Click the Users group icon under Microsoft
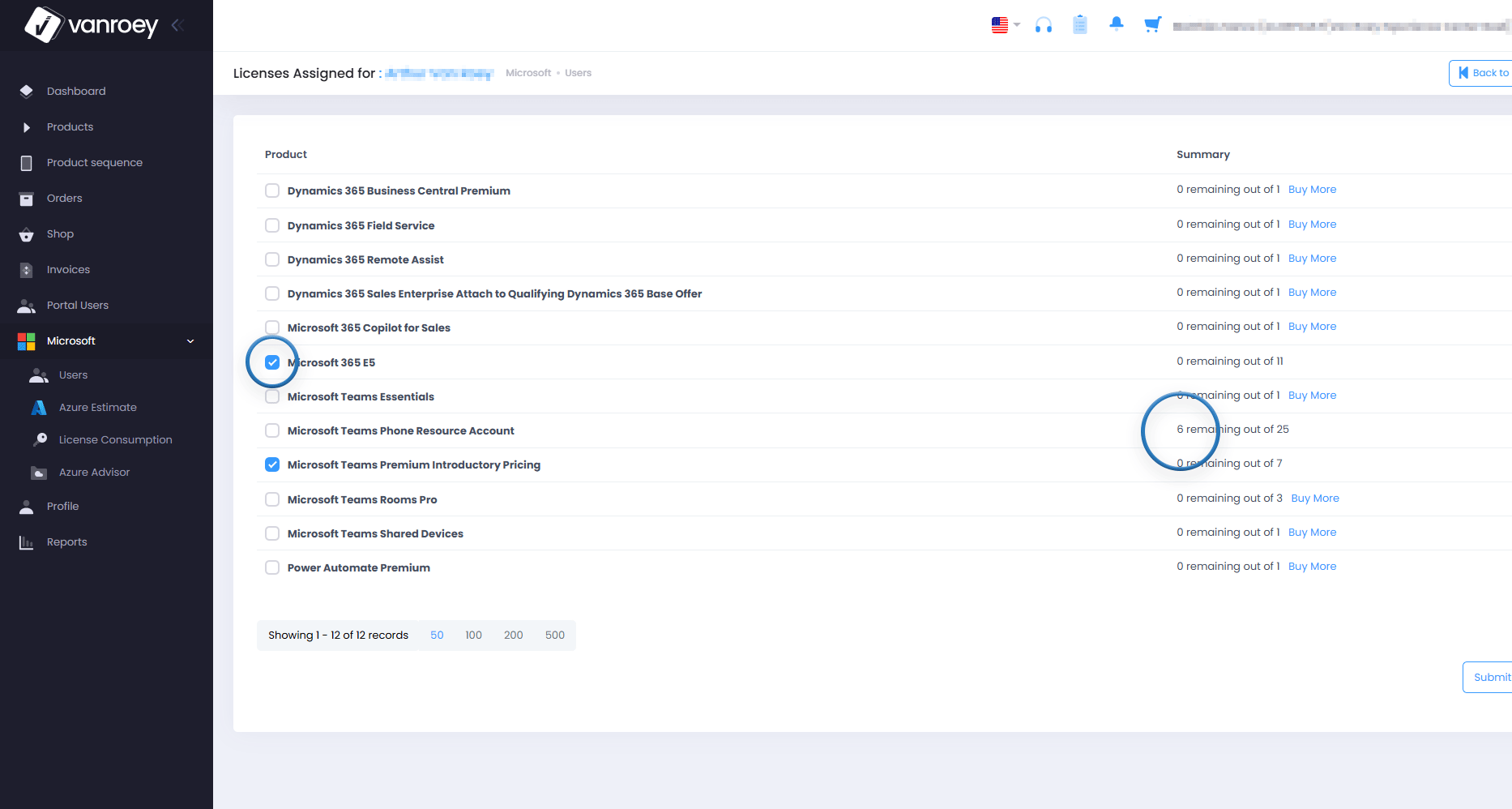The width and height of the screenshot is (1512, 809). (38, 375)
